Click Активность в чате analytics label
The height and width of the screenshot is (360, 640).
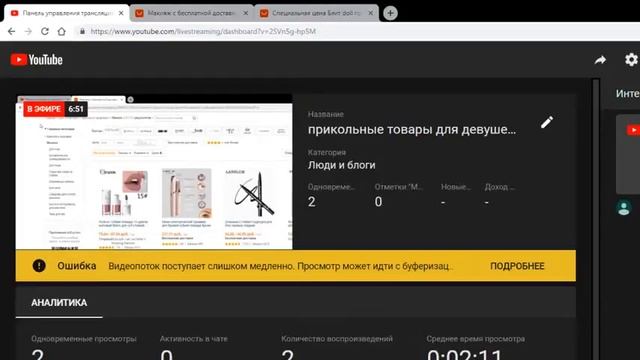(x=193, y=339)
